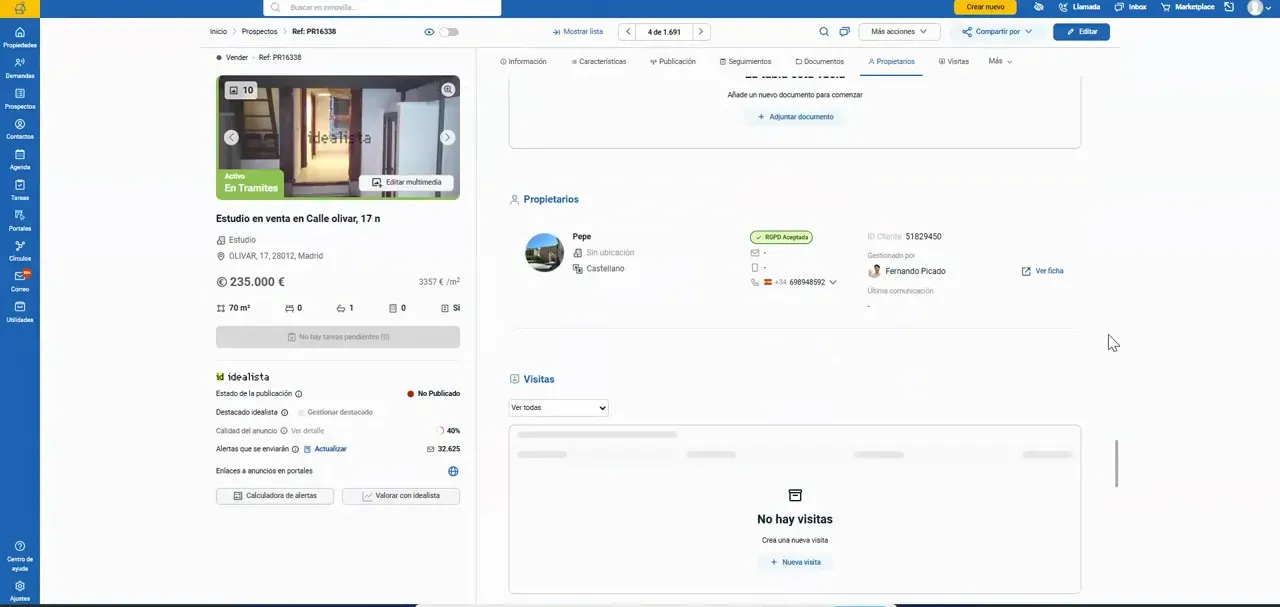Open the Inbox in the header
This screenshot has width=1280, height=607.
pyautogui.click(x=1130, y=7)
